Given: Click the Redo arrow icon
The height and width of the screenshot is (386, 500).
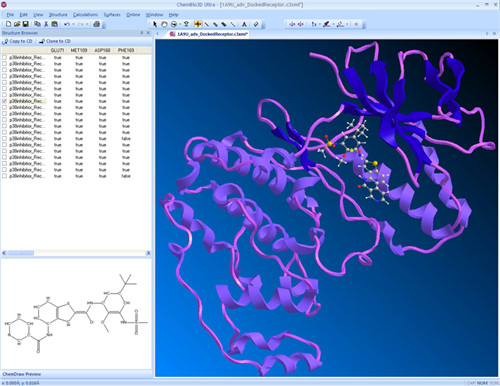Looking at the screenshot, I should [81, 24].
